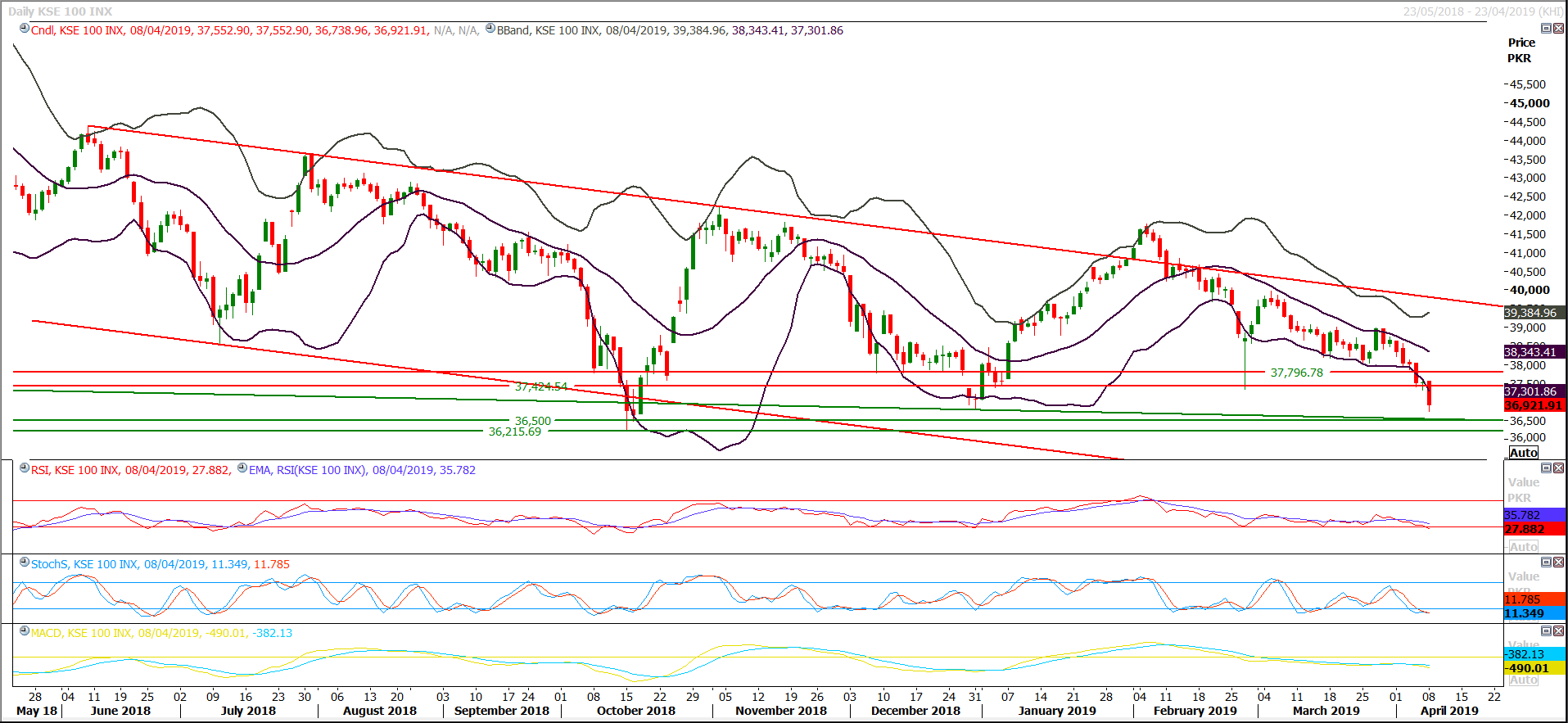Click the 35.782 EMA value tag
Viewport: 1568px width, 723px height.
click(x=1534, y=515)
